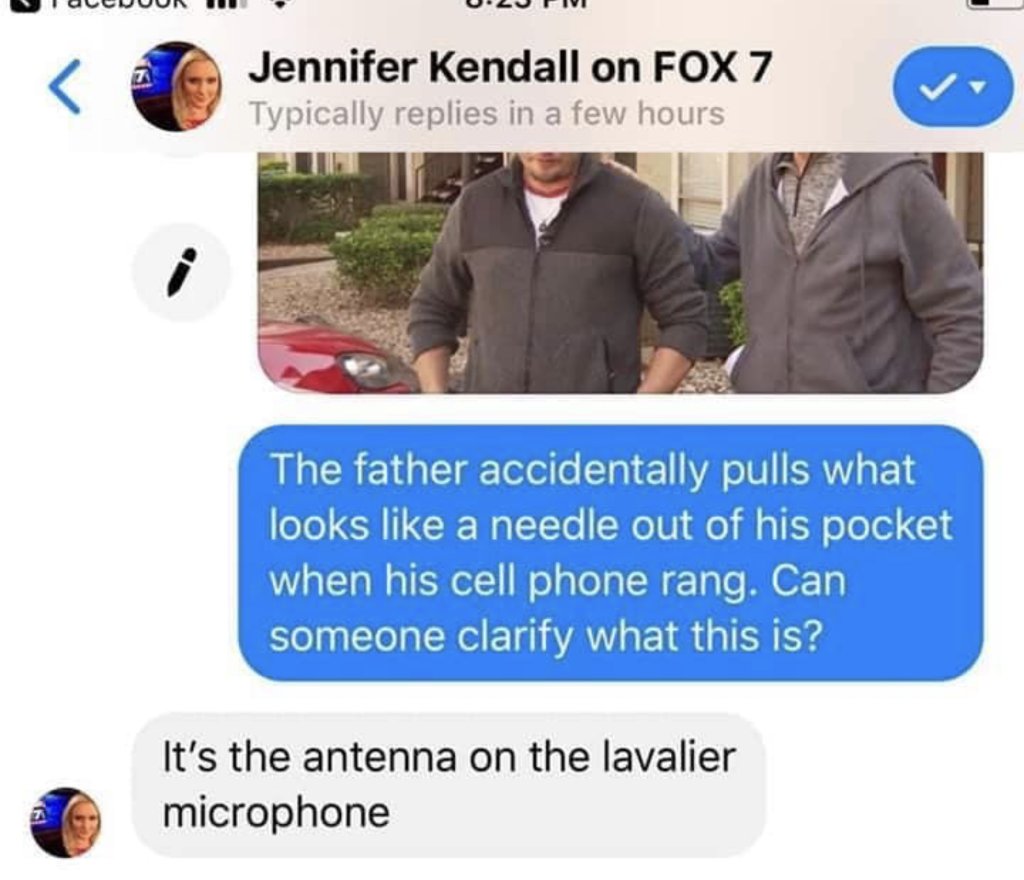Select the gray lavalier microphone reply bubble

tap(449, 785)
